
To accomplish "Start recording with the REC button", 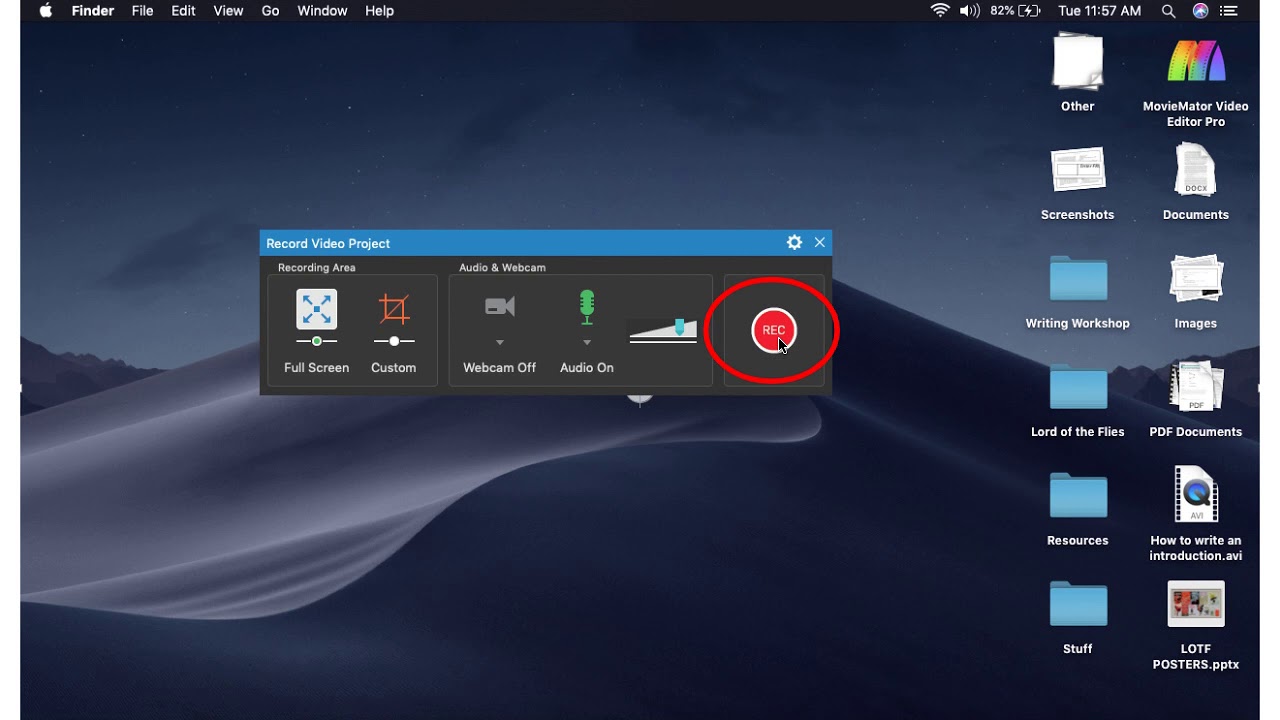I will point(773,330).
